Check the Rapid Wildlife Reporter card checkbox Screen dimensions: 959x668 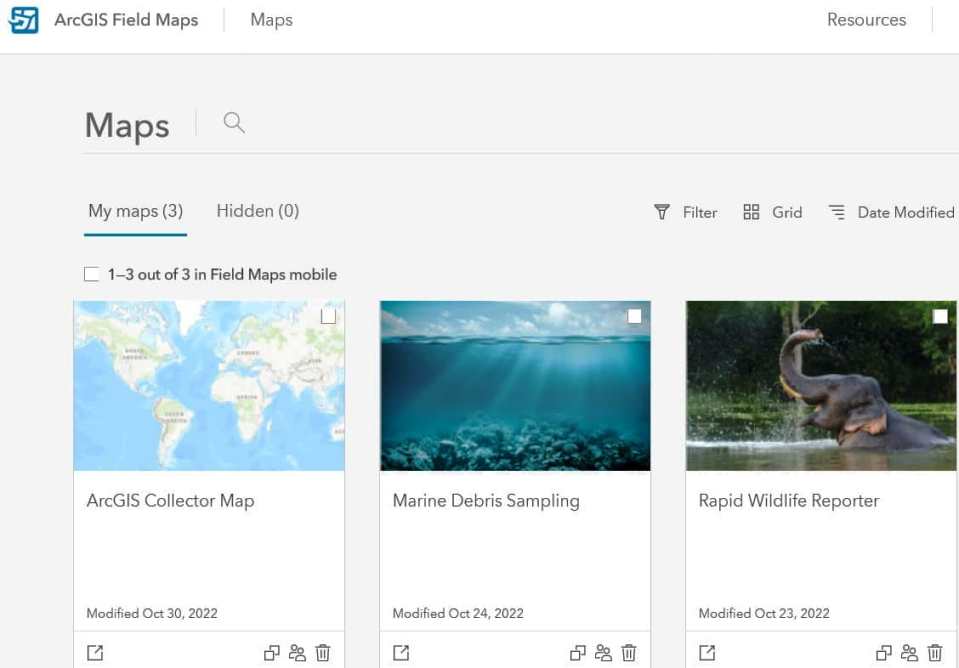940,316
